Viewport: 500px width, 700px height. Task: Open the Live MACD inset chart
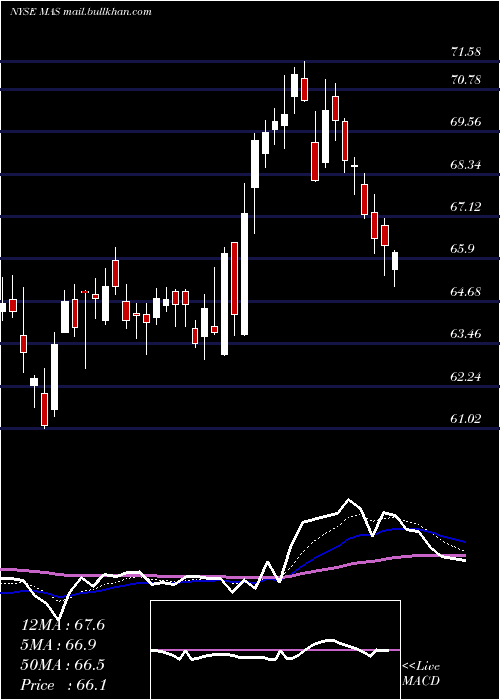click(275, 650)
